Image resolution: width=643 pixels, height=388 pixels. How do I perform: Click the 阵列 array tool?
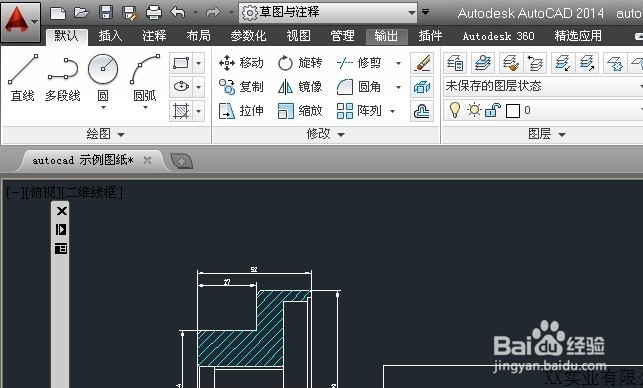pyautogui.click(x=359, y=111)
